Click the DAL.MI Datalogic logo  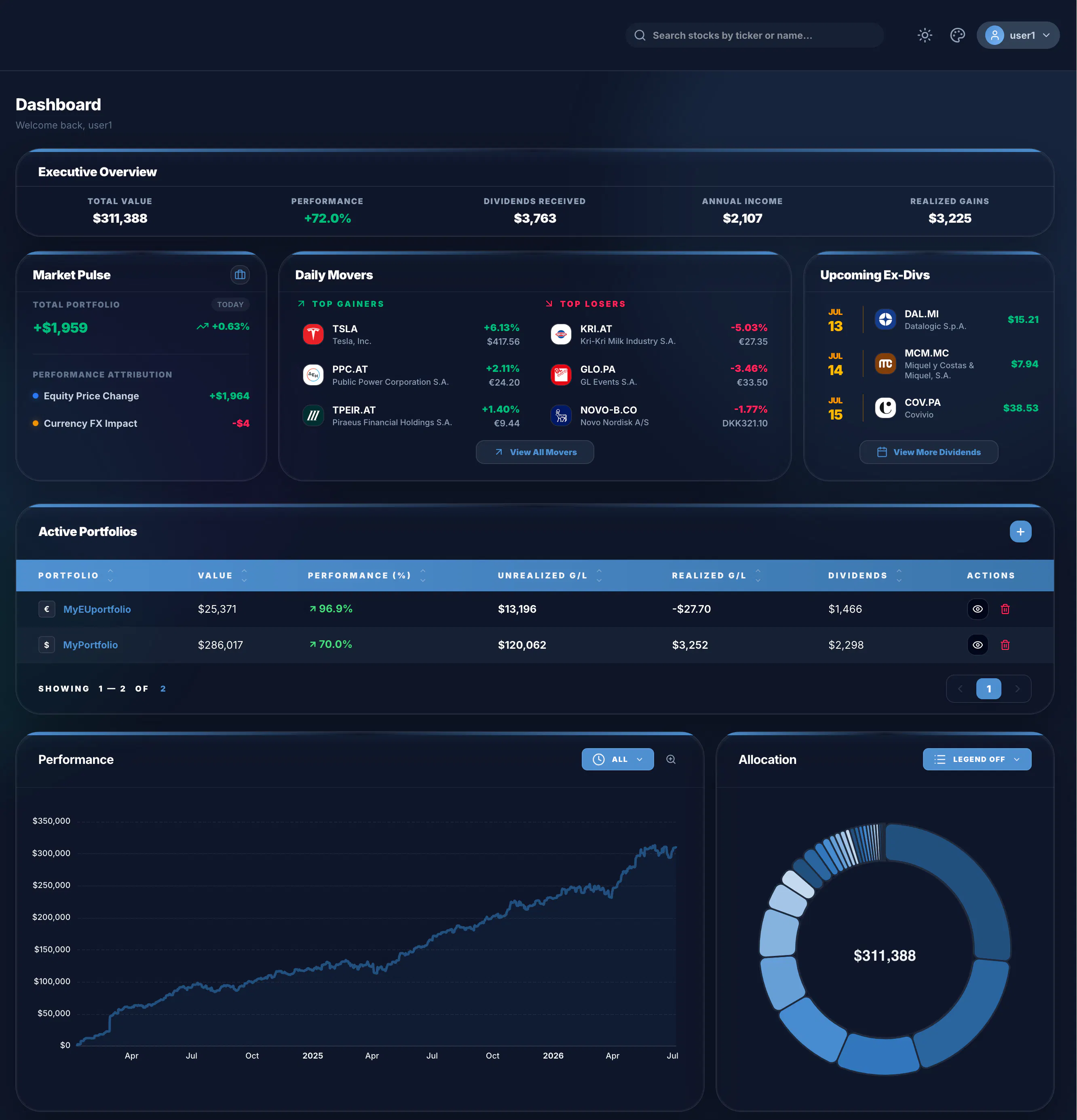[x=885, y=319]
